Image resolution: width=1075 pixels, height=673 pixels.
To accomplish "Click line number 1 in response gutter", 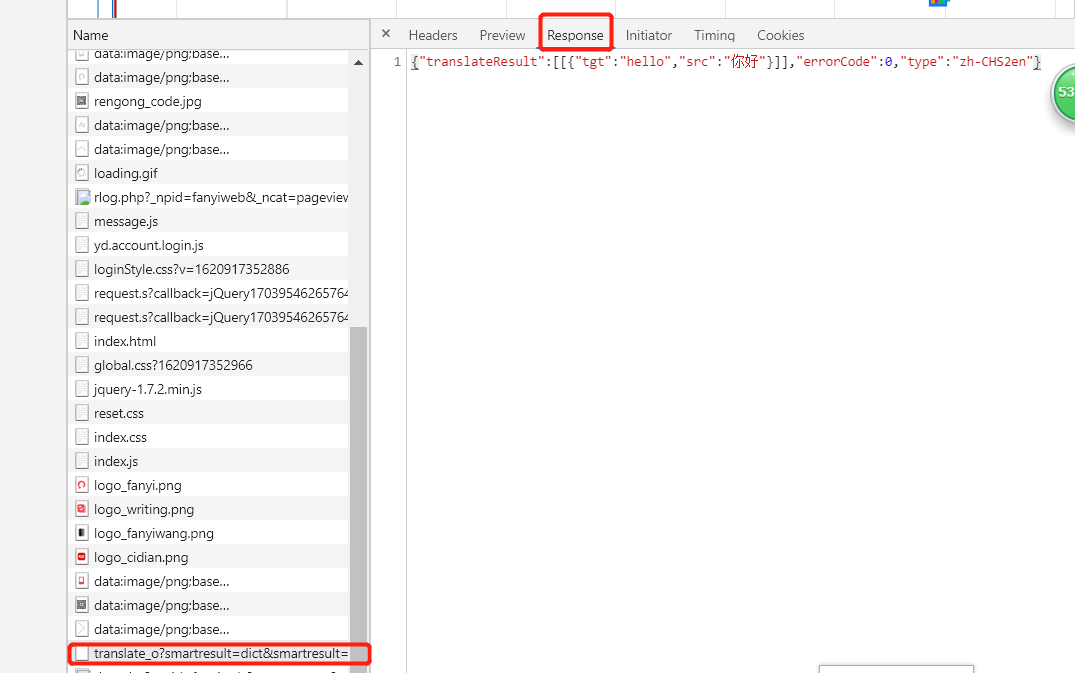I will [397, 62].
